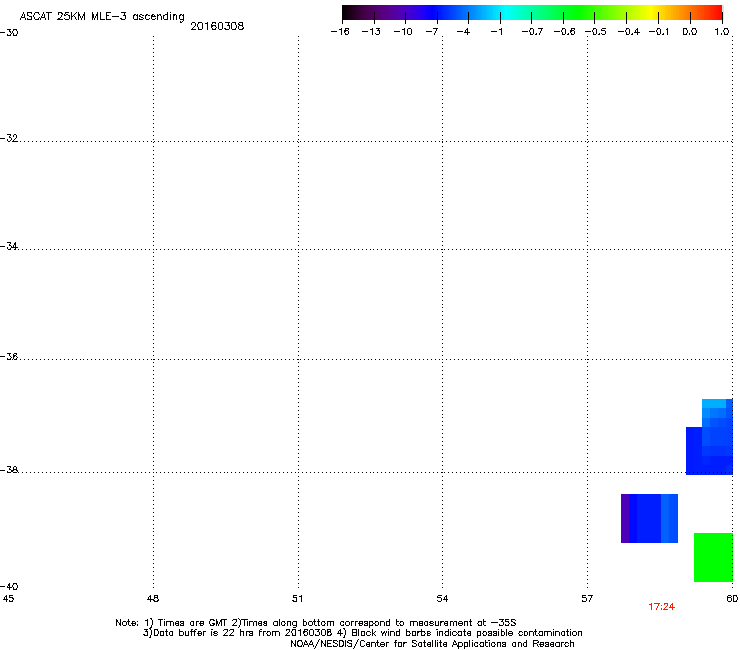Click the -0.6 color bar label
740x650 pixels.
pos(564,32)
